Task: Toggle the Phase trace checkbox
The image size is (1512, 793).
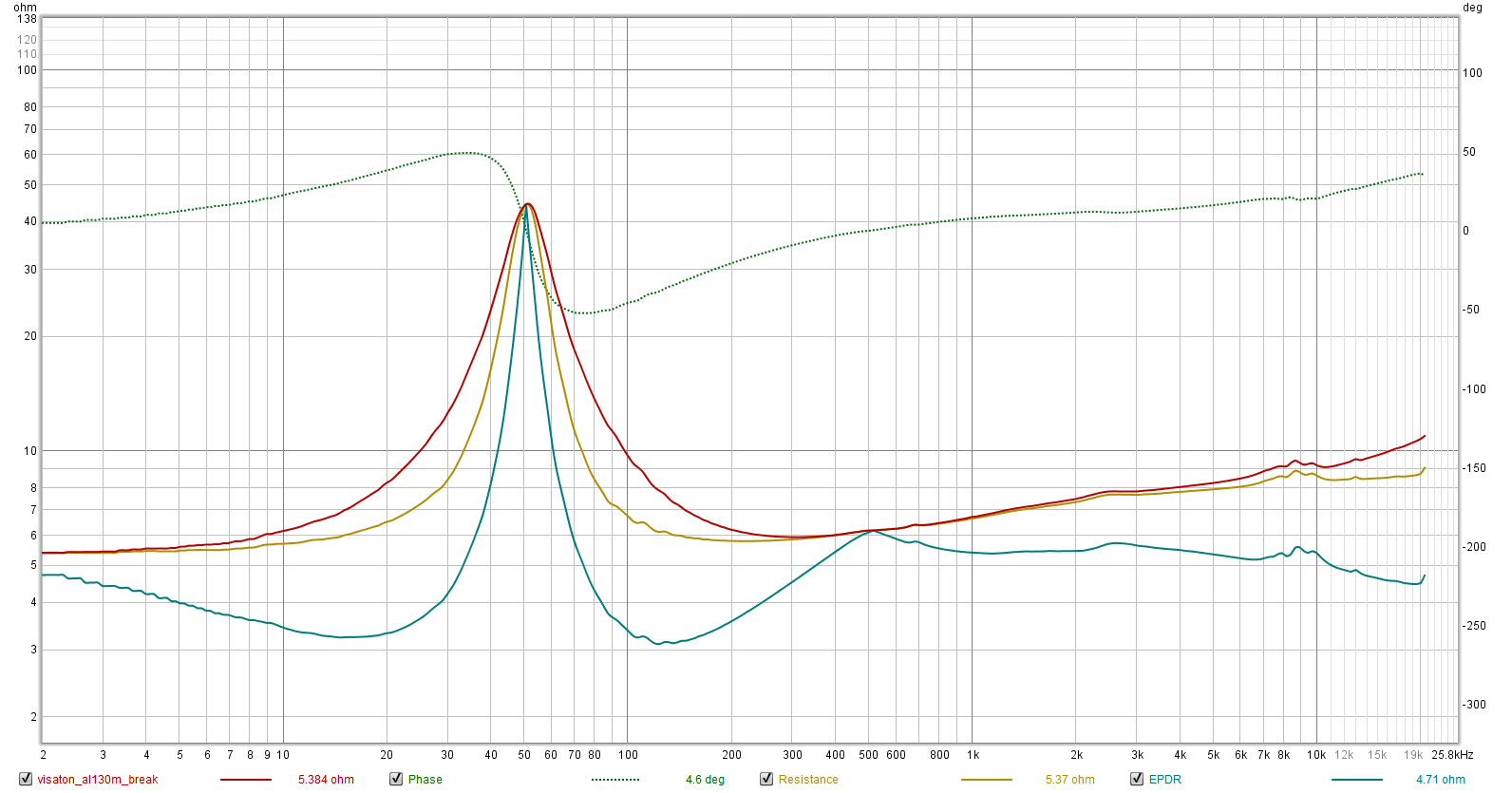Action: [396, 779]
